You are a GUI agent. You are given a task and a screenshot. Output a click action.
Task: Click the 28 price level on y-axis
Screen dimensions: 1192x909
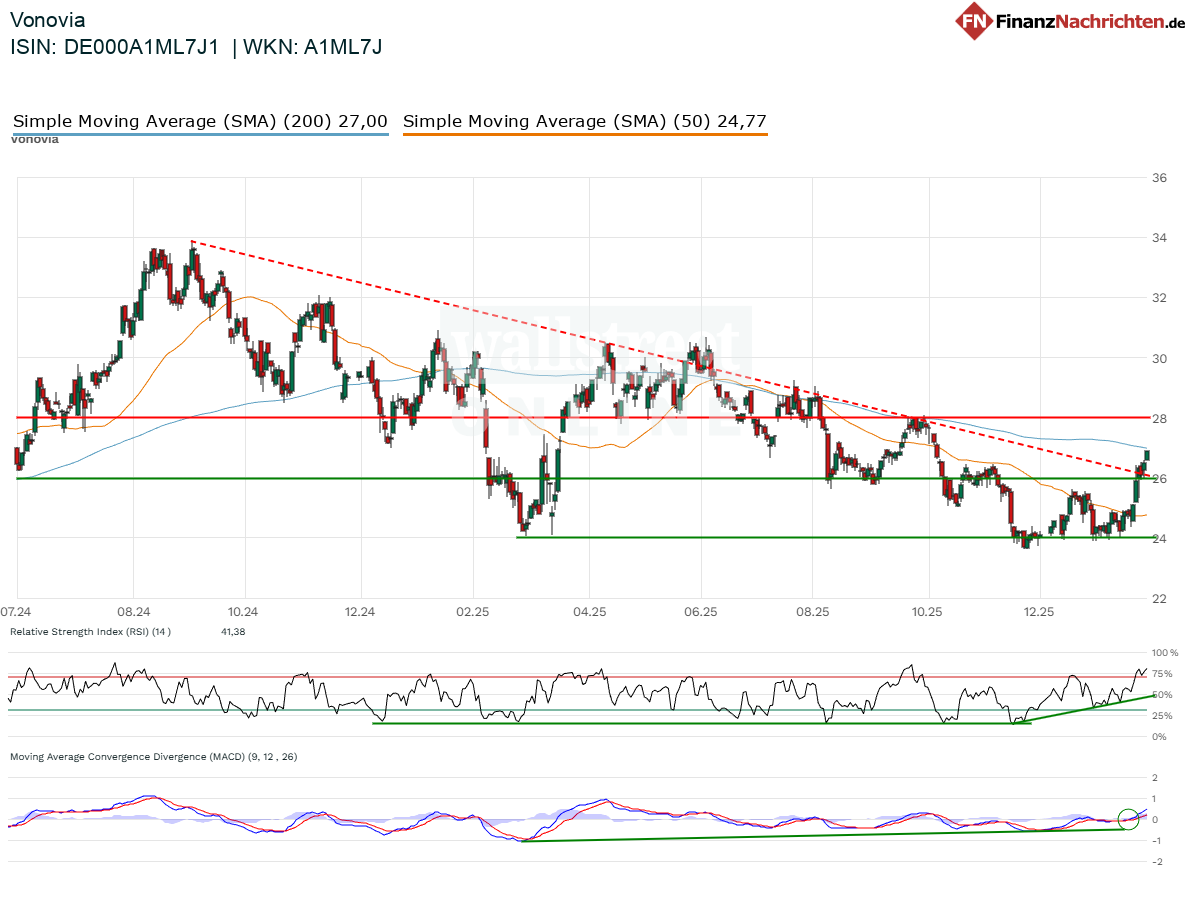(1160, 418)
